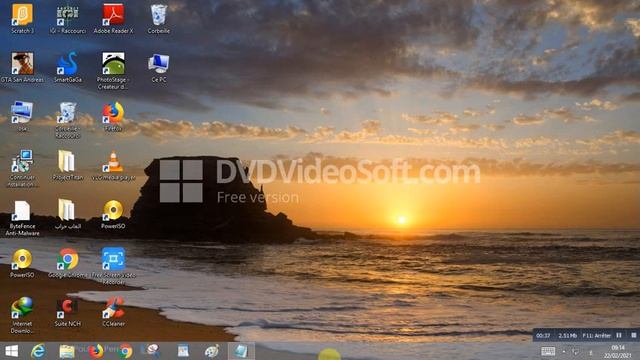The width and height of the screenshot is (640, 360).
Task: Select the Firefox desktop shortcut
Action: click(x=113, y=116)
